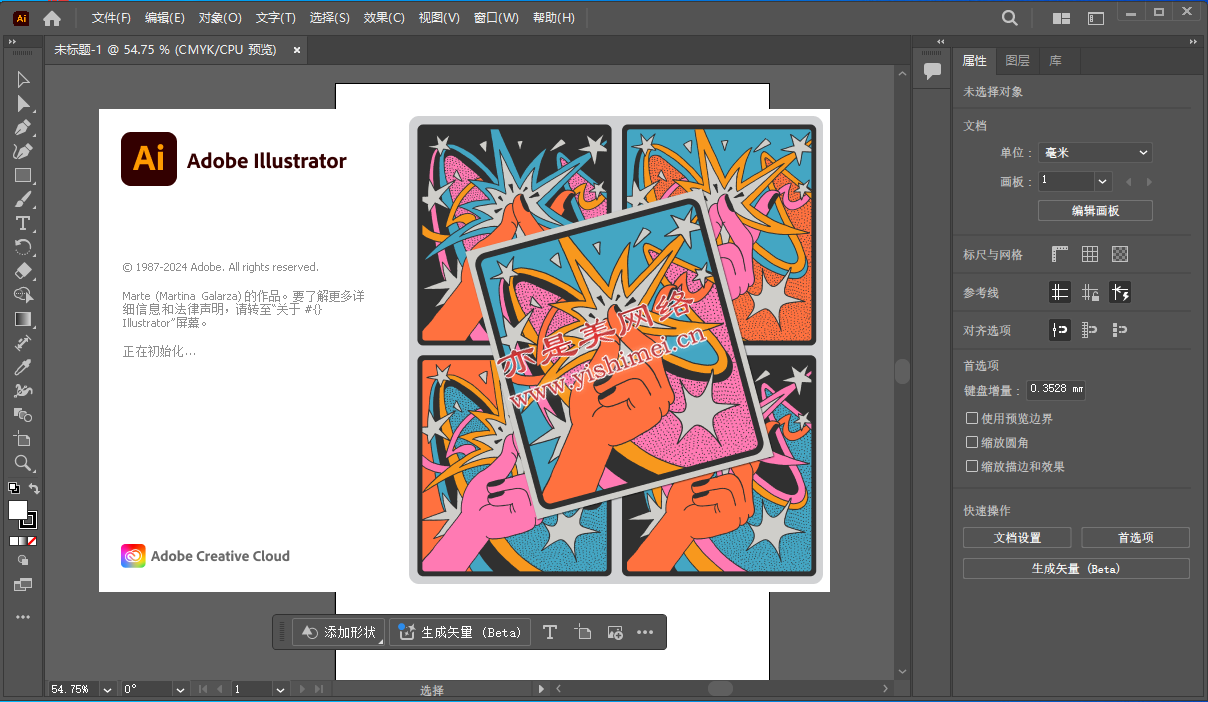Select the Zoom magnifier tool
Image resolution: width=1208 pixels, height=702 pixels.
pyautogui.click(x=23, y=463)
